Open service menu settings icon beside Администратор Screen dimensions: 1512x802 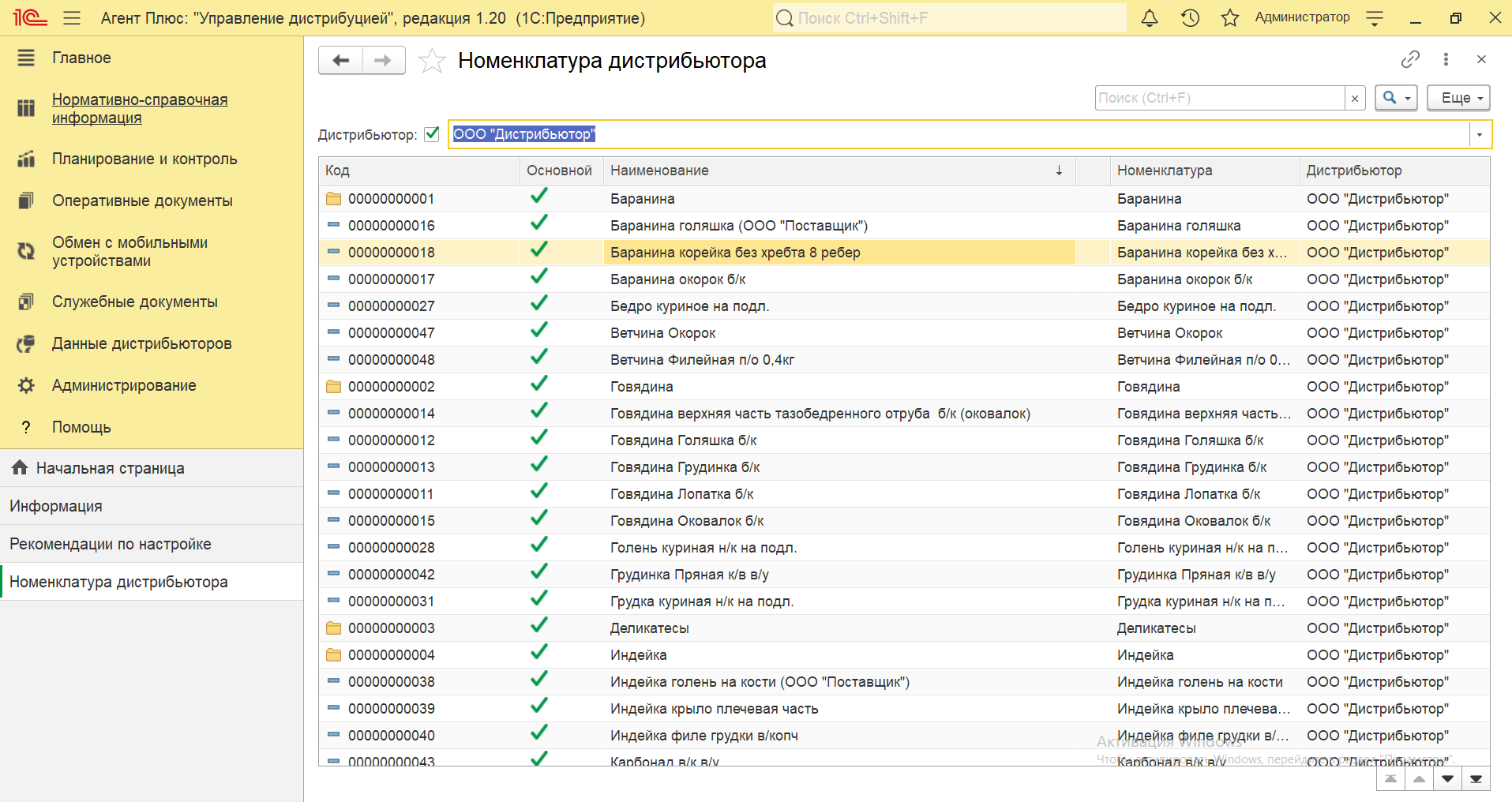[1375, 18]
